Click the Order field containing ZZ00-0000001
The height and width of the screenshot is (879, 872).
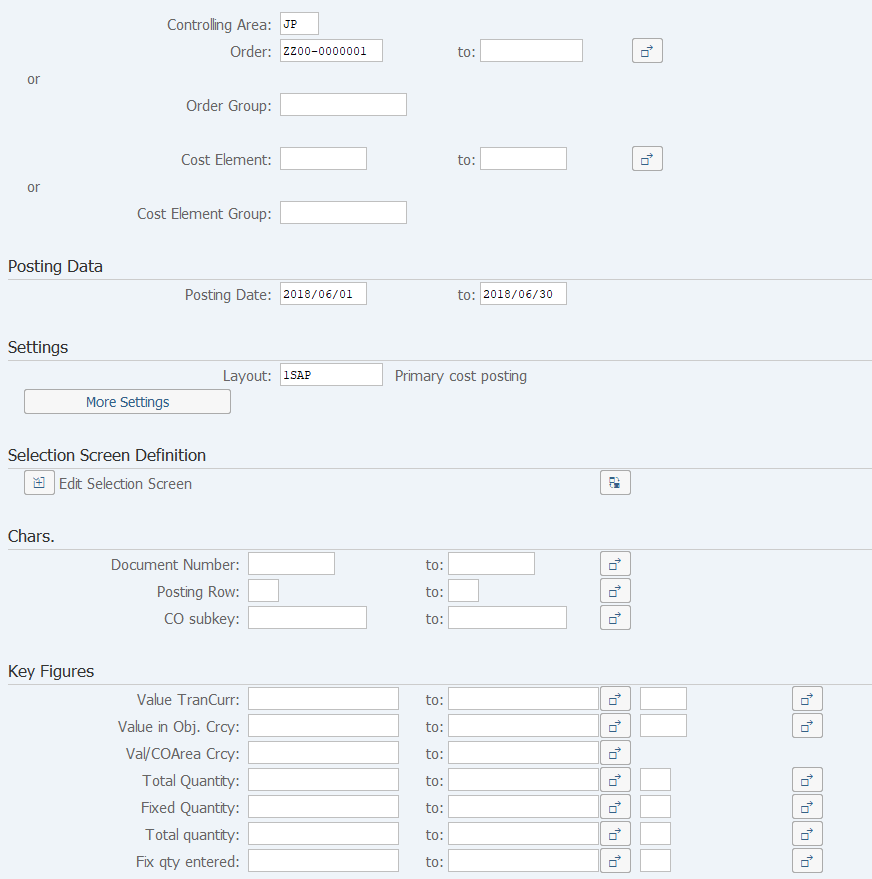click(x=330, y=50)
